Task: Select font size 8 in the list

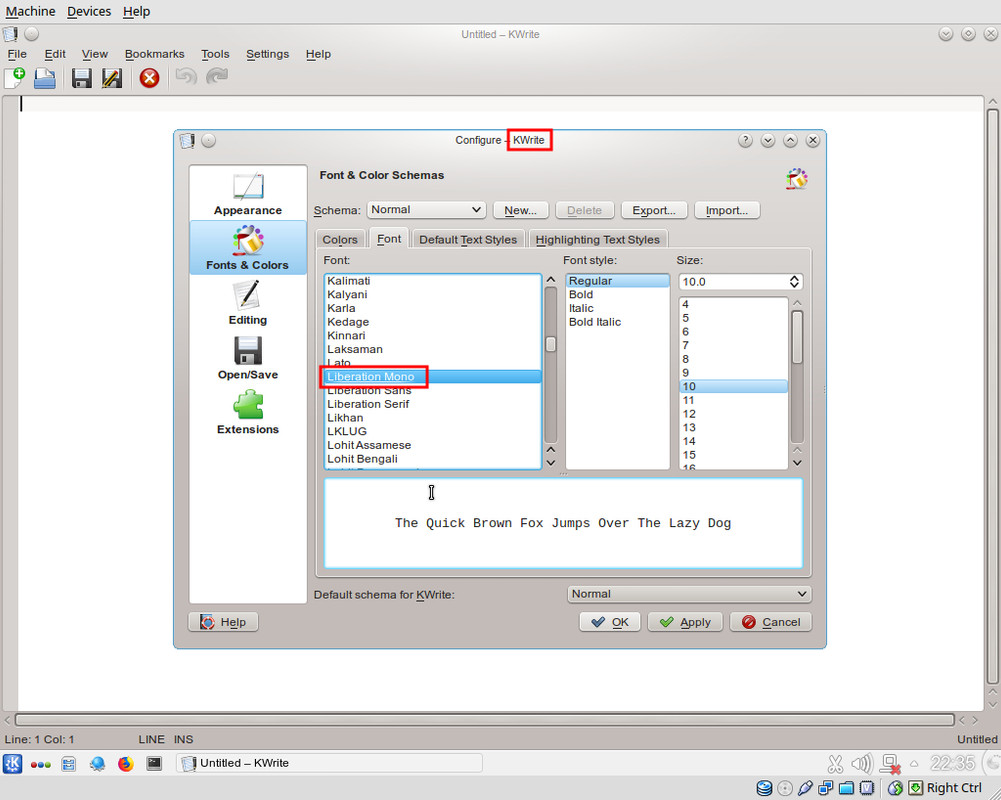Action: point(734,359)
